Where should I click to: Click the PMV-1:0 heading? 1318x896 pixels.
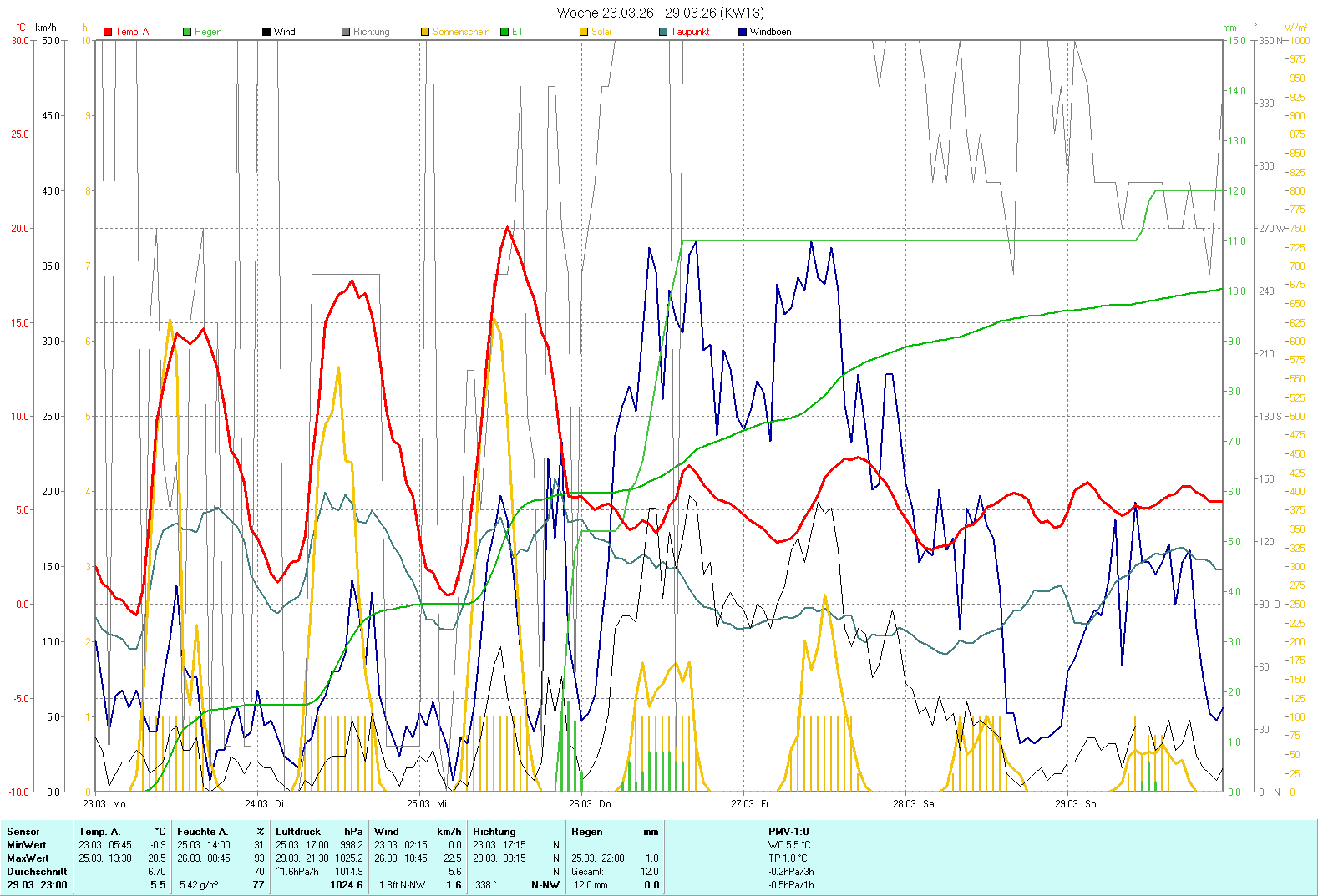(788, 832)
